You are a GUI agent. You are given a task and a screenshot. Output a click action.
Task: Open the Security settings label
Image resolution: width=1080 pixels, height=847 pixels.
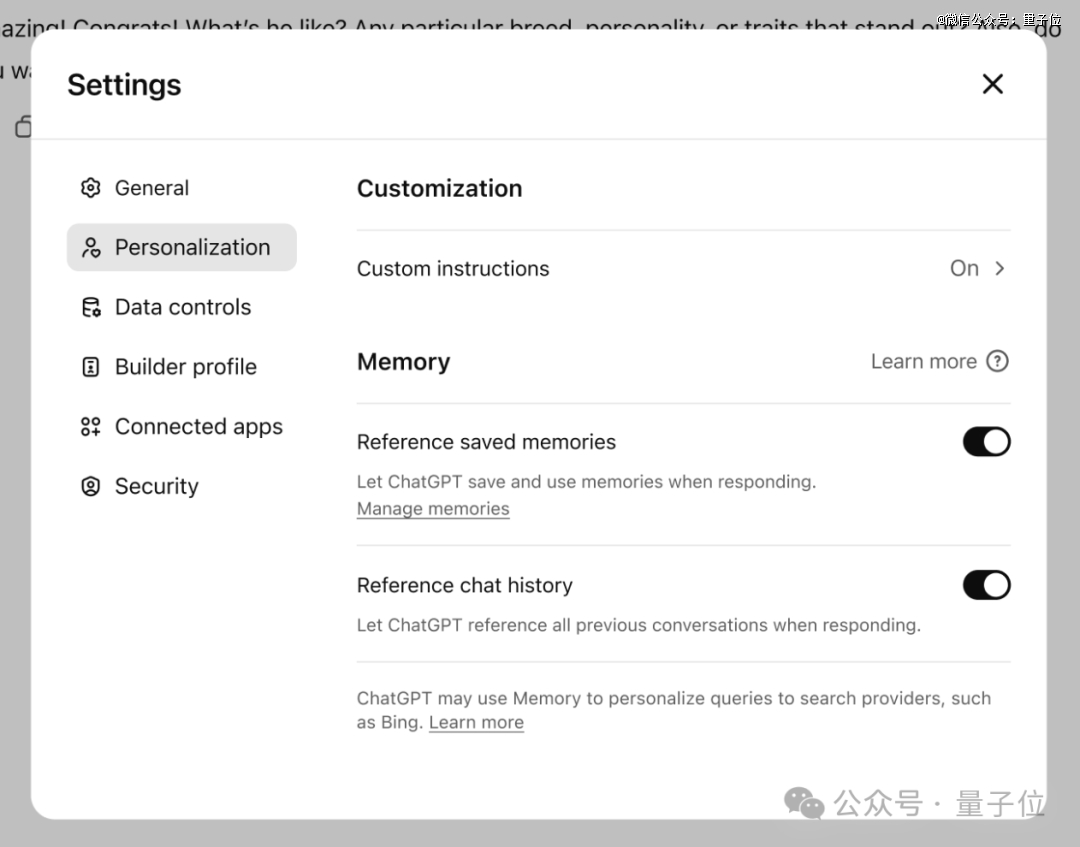pyautogui.click(x=157, y=487)
